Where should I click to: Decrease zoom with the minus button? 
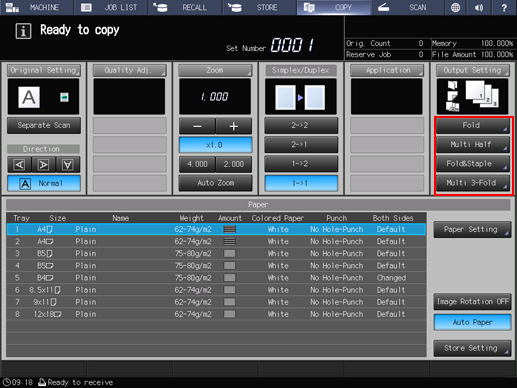tap(197, 126)
